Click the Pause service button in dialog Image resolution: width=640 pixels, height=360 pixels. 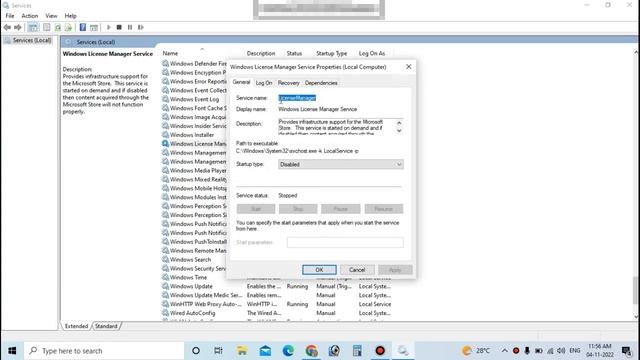(340, 209)
